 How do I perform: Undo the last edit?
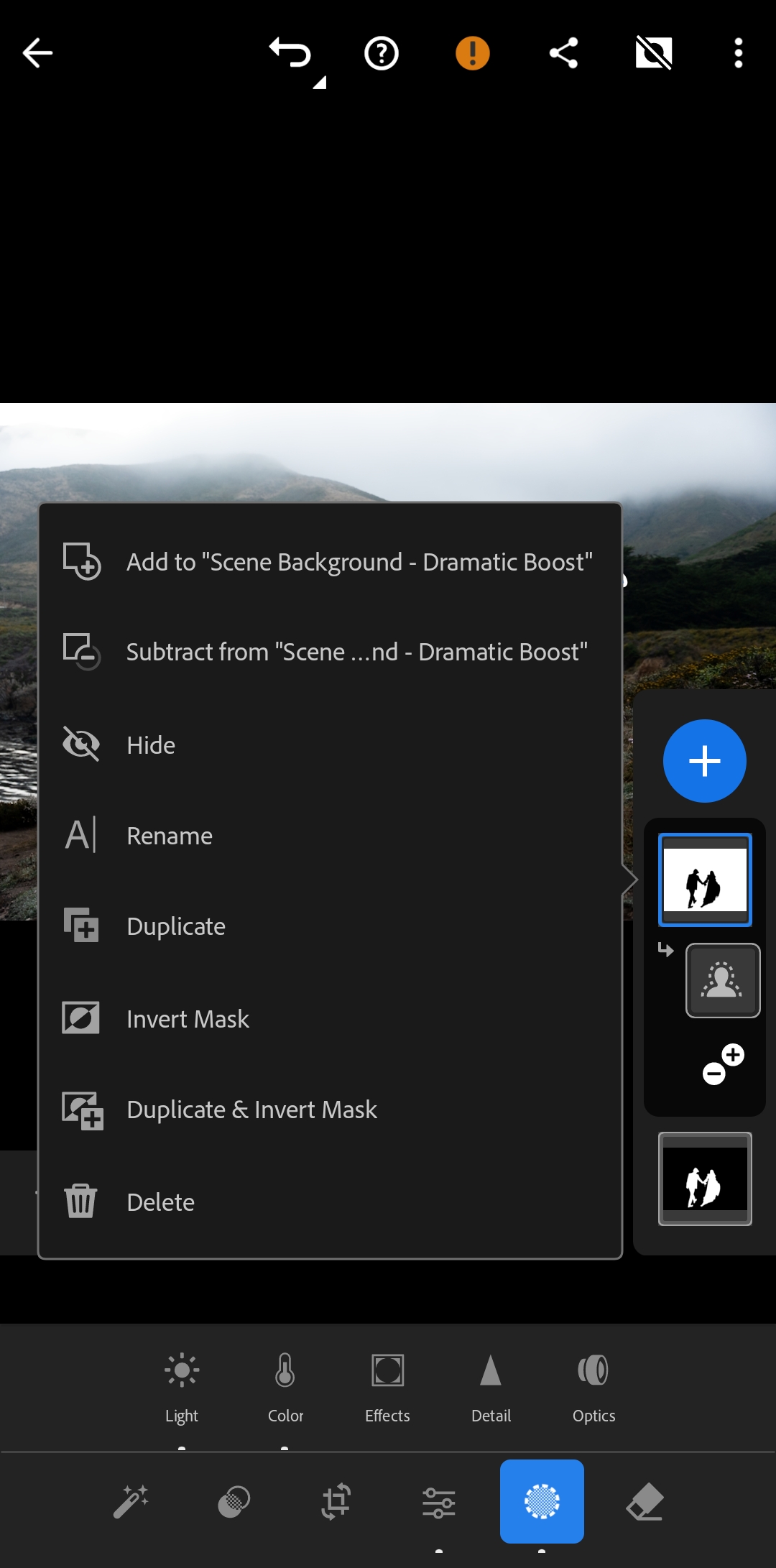290,53
